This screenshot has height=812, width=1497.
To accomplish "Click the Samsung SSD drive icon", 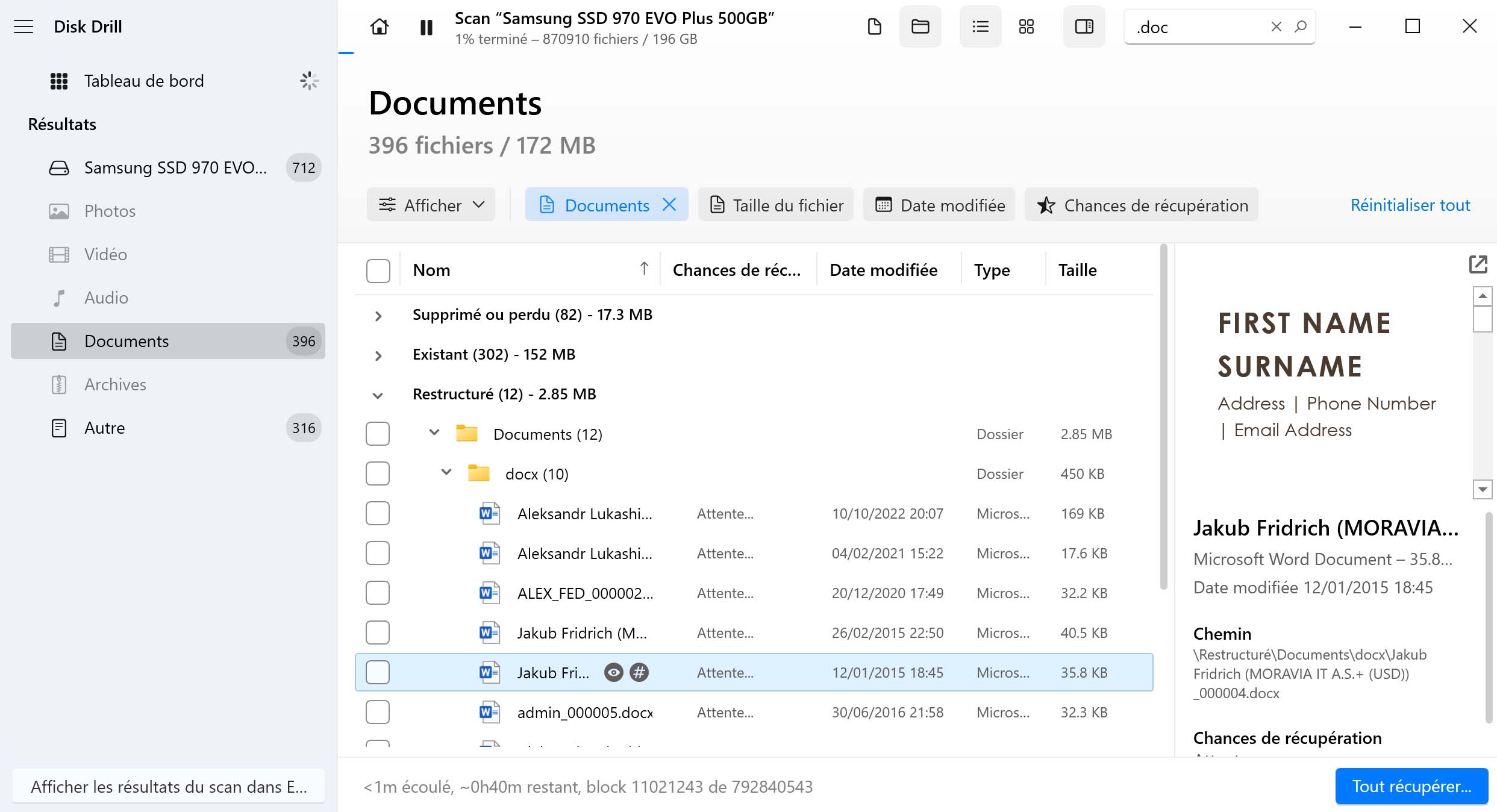I will click(x=58, y=167).
